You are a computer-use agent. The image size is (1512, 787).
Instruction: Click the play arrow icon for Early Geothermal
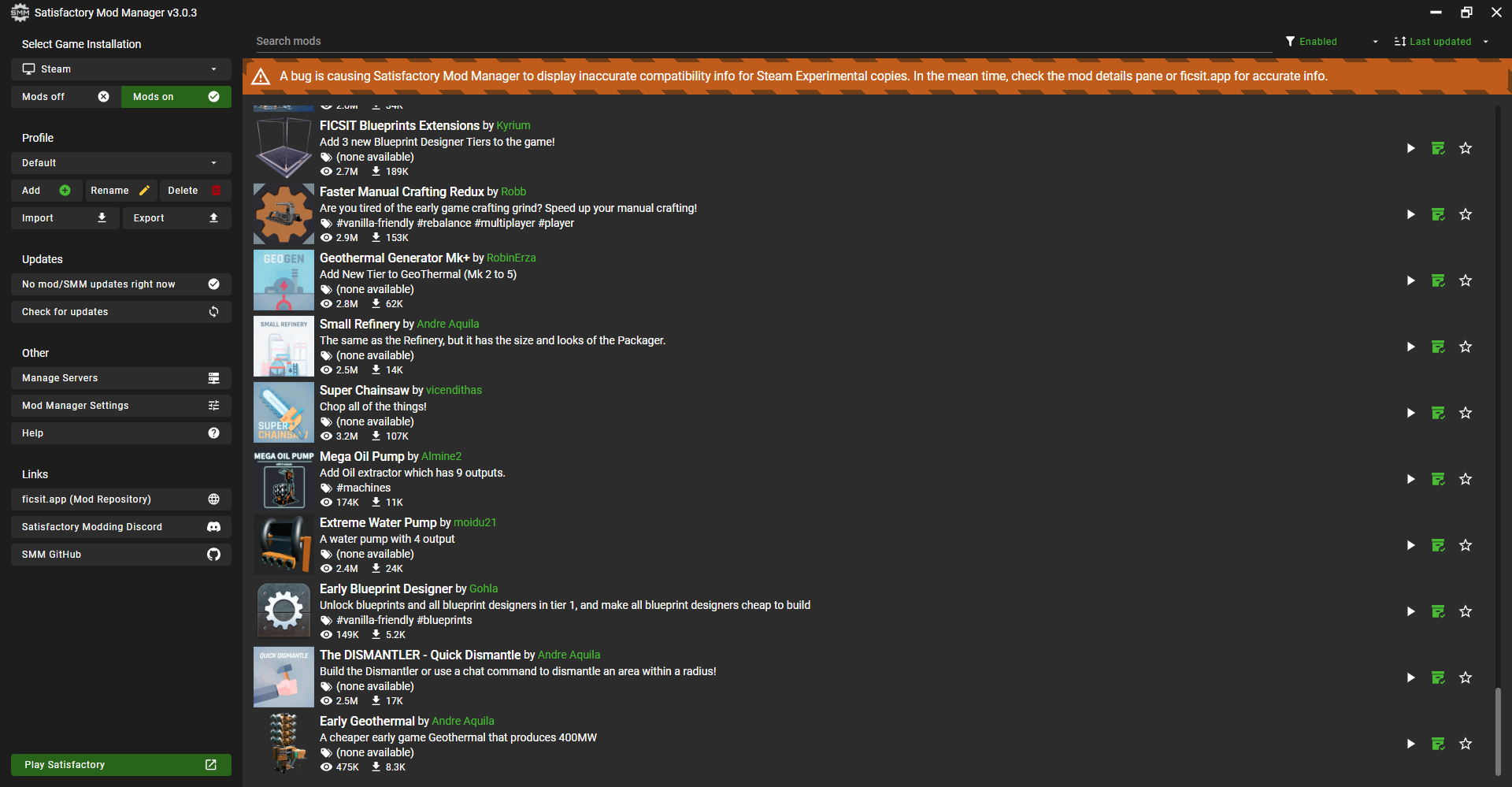pyautogui.click(x=1411, y=744)
